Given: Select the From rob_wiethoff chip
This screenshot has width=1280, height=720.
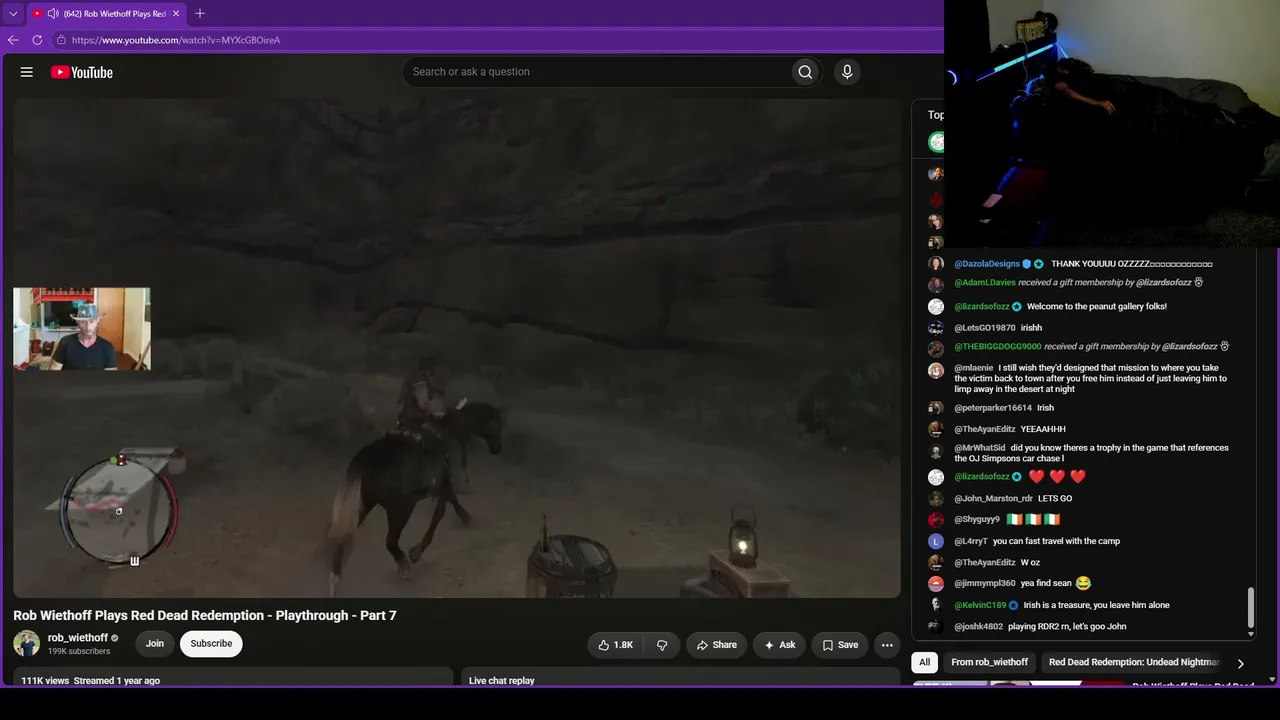Looking at the screenshot, I should point(990,662).
